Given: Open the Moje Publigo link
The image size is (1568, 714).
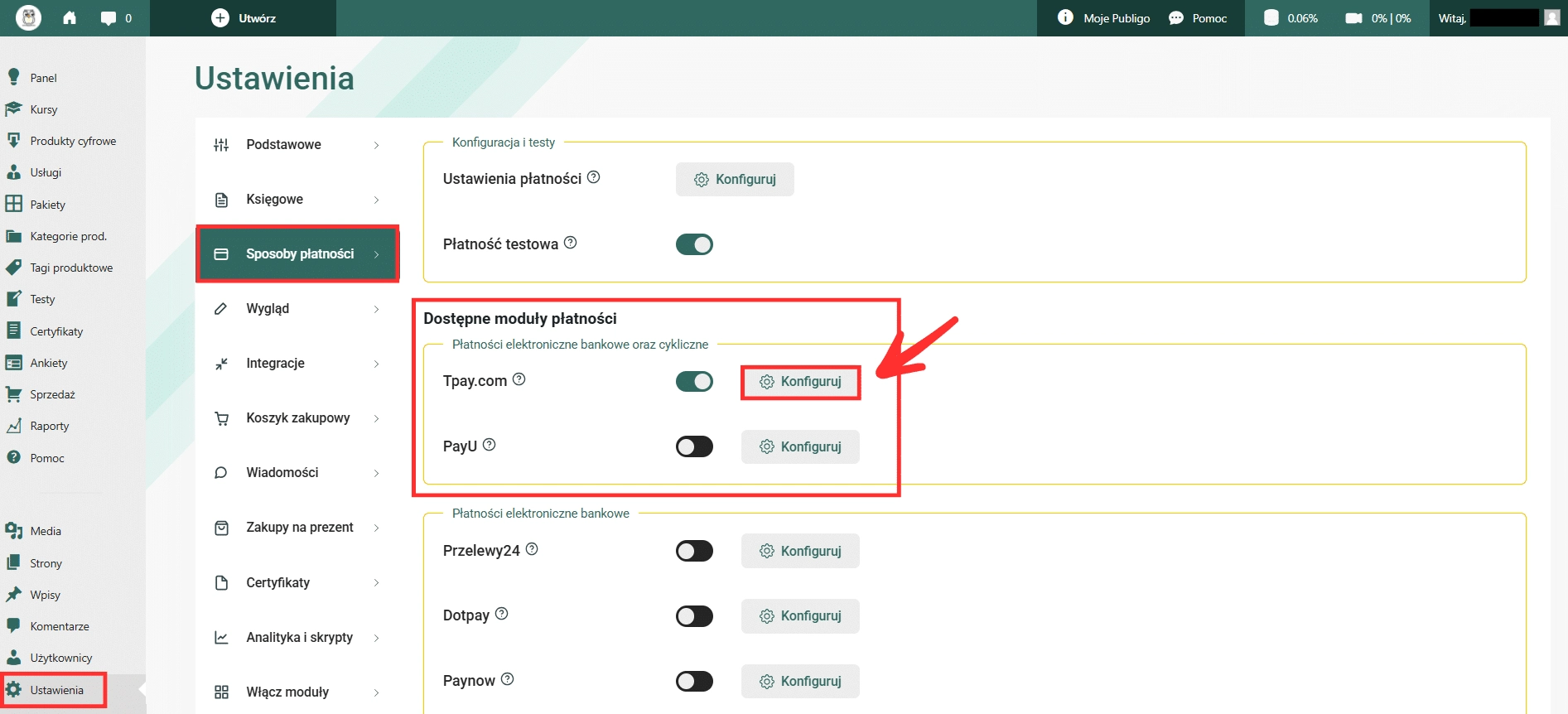Looking at the screenshot, I should 1117,18.
